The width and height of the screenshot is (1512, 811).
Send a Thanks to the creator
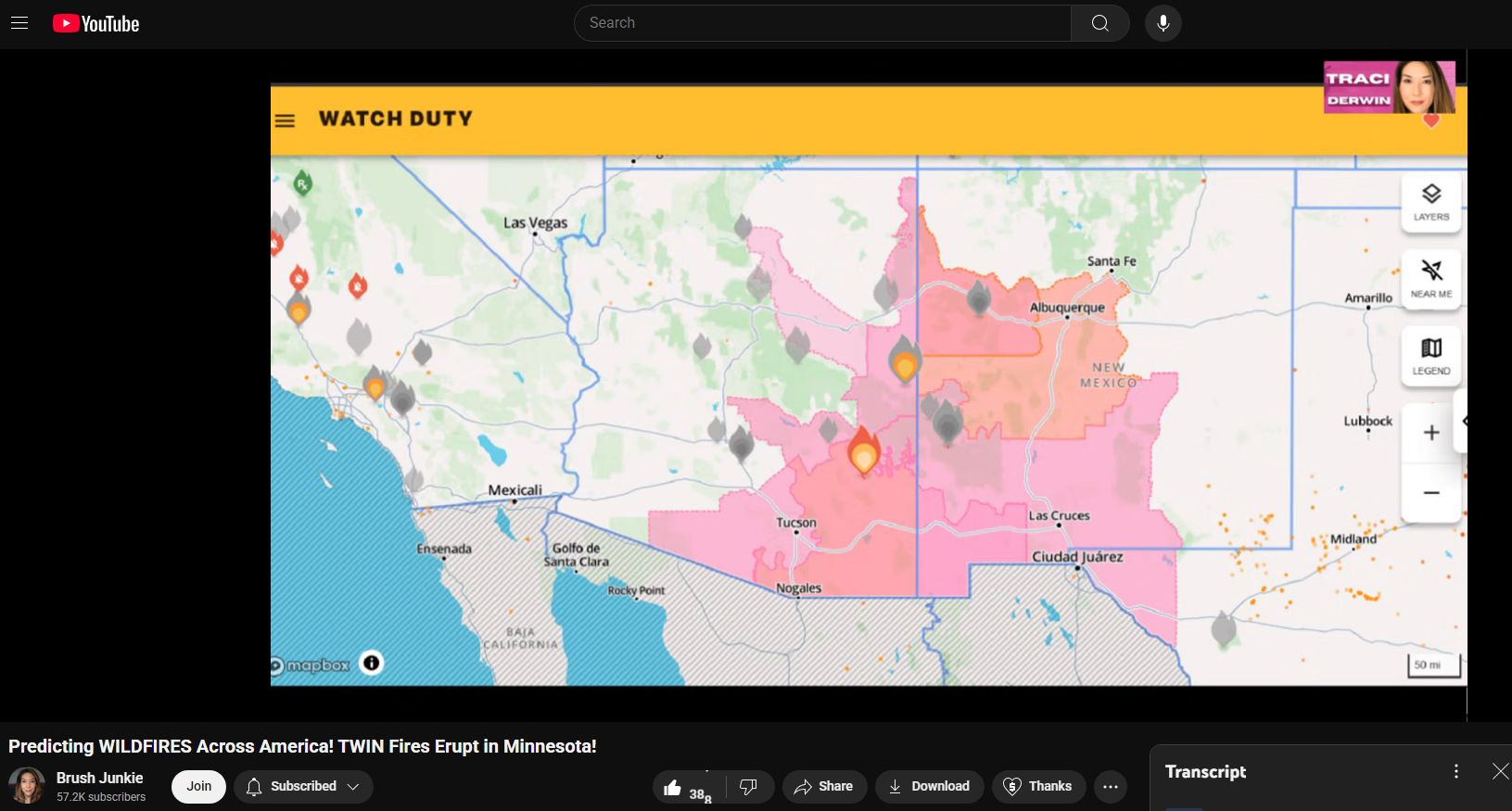click(x=1038, y=787)
